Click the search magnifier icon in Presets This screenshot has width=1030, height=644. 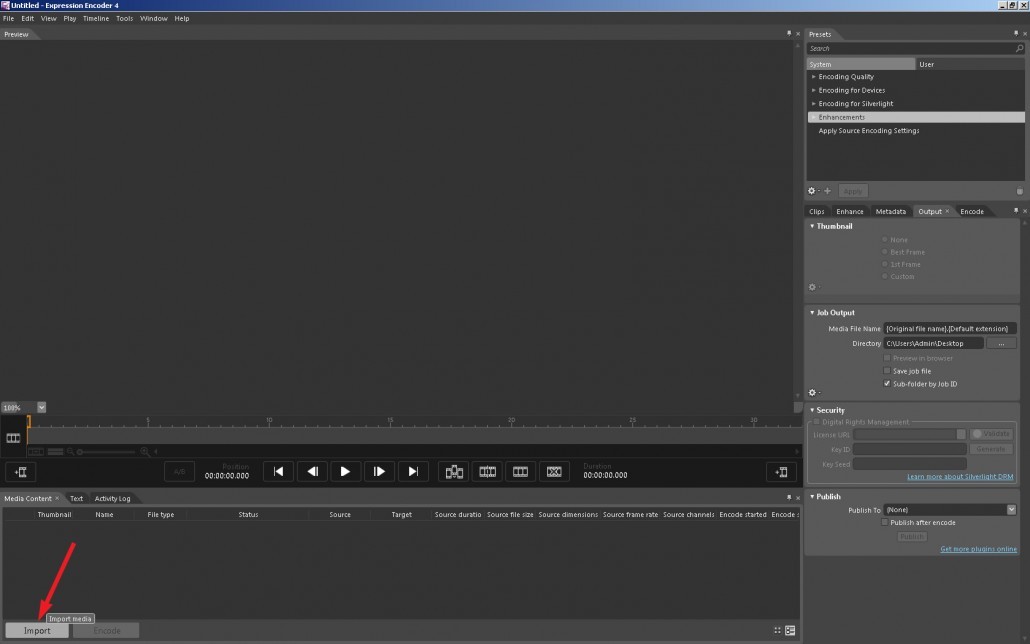coord(1019,48)
